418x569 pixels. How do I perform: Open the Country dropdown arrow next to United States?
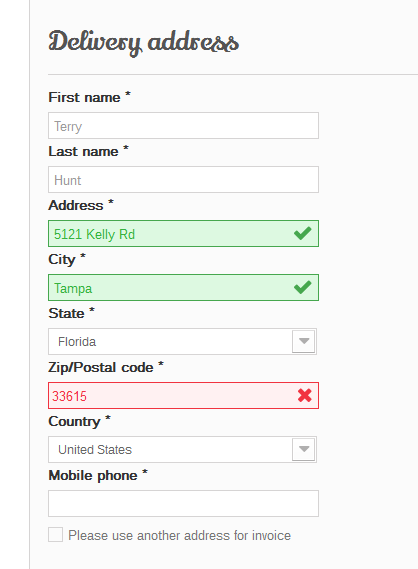304,449
